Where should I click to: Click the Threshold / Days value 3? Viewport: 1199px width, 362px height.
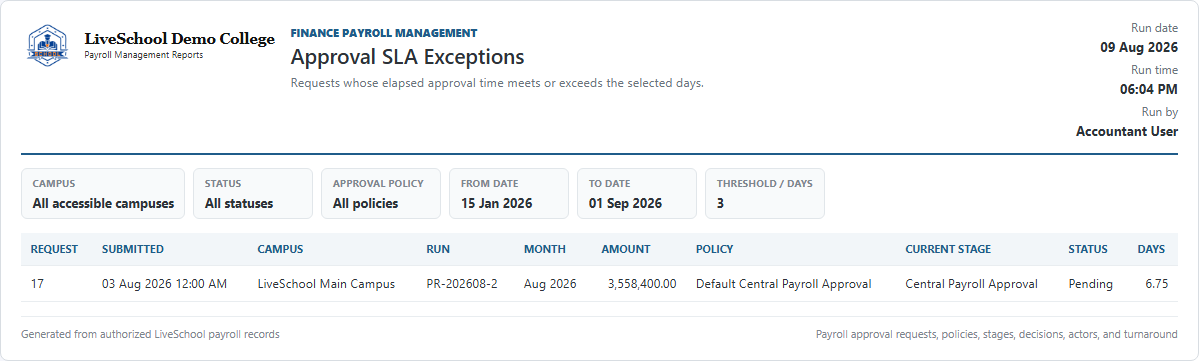[720, 204]
